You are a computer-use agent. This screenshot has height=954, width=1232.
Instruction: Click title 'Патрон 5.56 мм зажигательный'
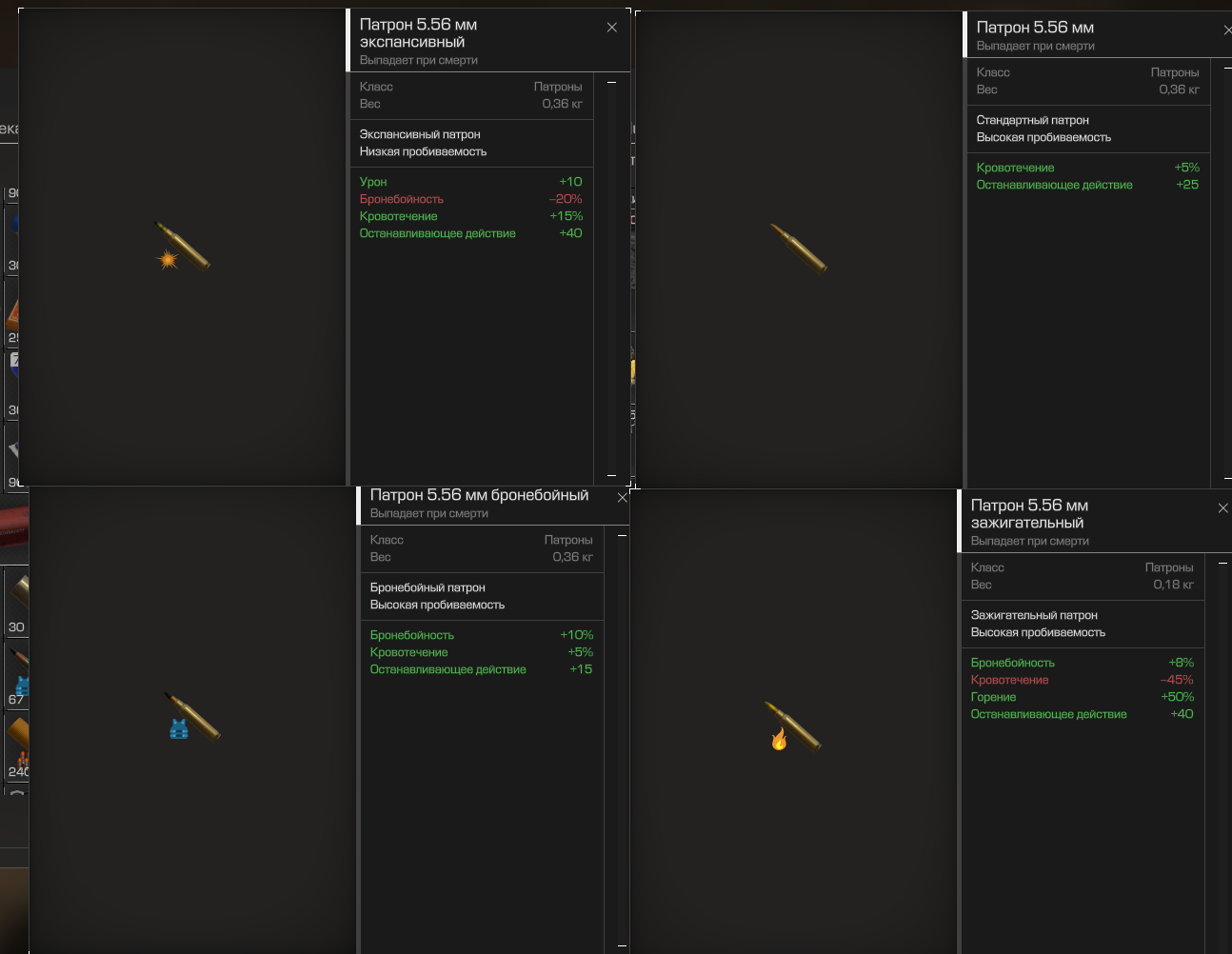tap(1029, 514)
